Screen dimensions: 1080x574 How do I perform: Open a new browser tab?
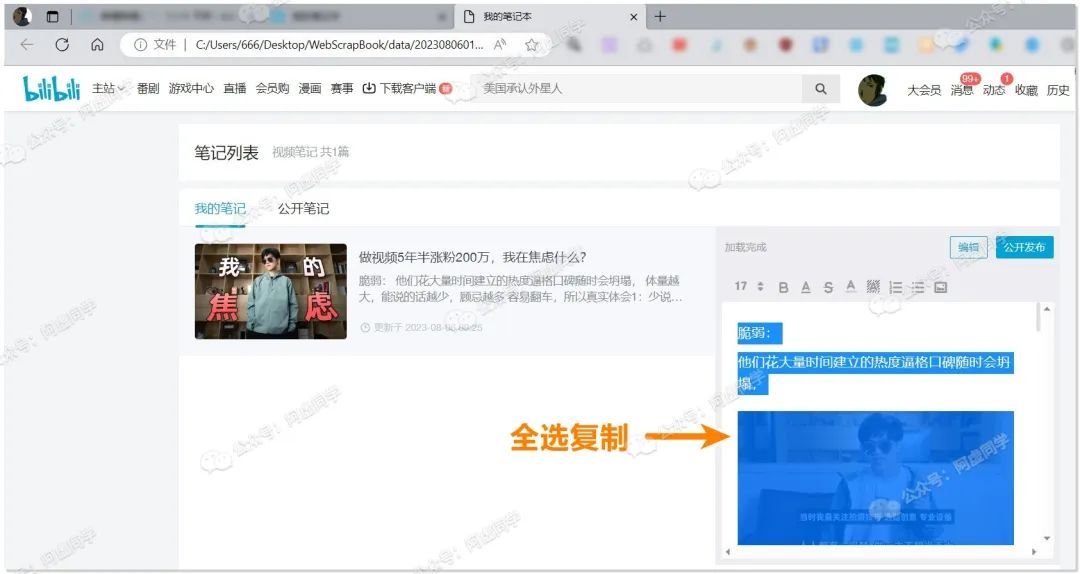[660, 17]
